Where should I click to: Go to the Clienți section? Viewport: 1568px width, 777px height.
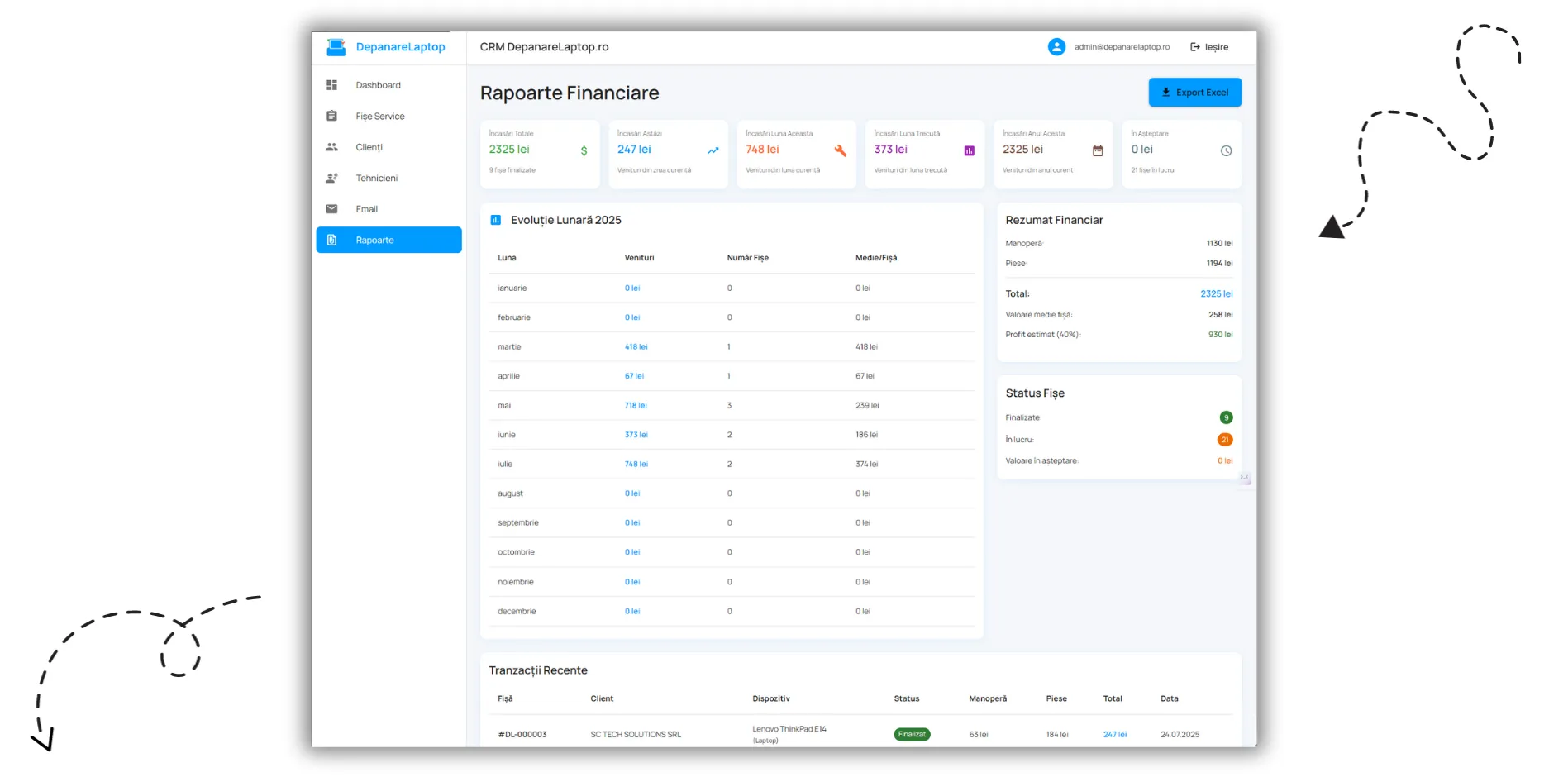[x=388, y=147]
